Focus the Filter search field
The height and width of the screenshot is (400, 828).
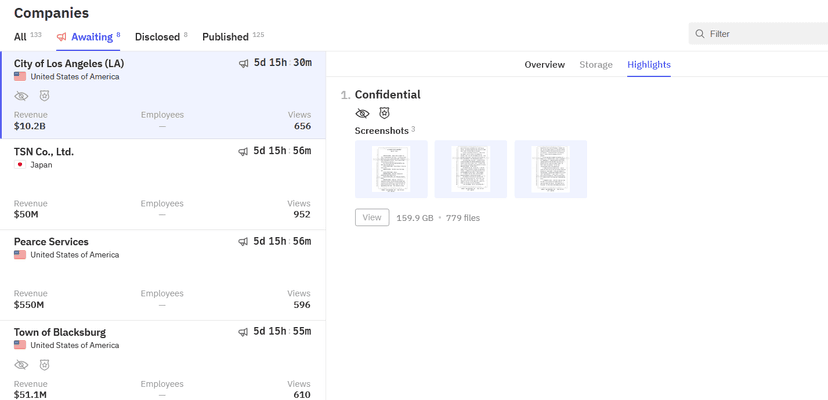[x=760, y=34]
